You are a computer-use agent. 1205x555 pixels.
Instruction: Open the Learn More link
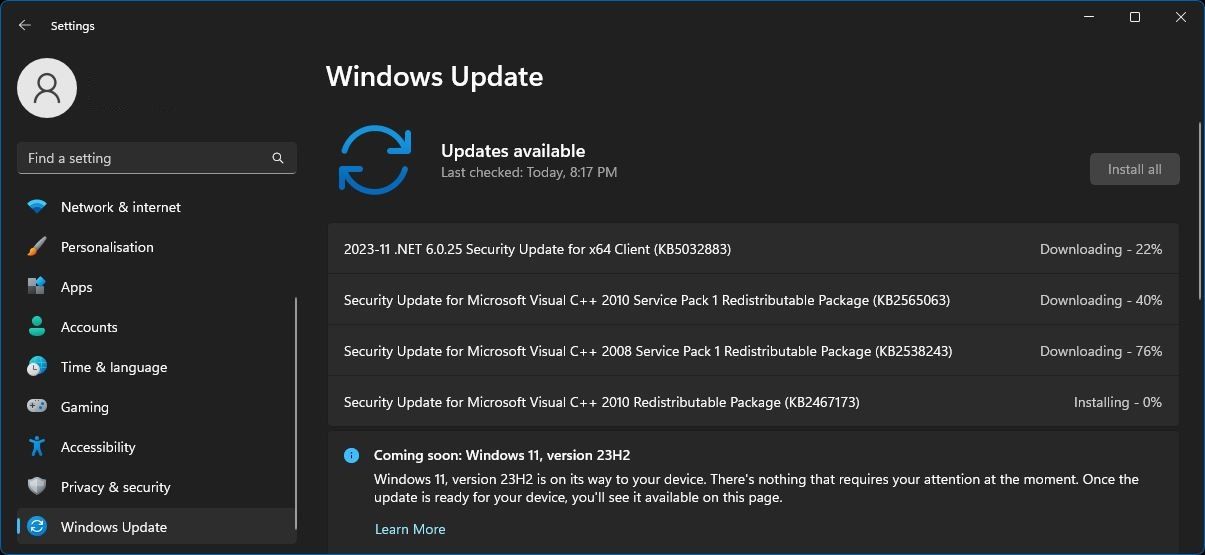(x=410, y=529)
